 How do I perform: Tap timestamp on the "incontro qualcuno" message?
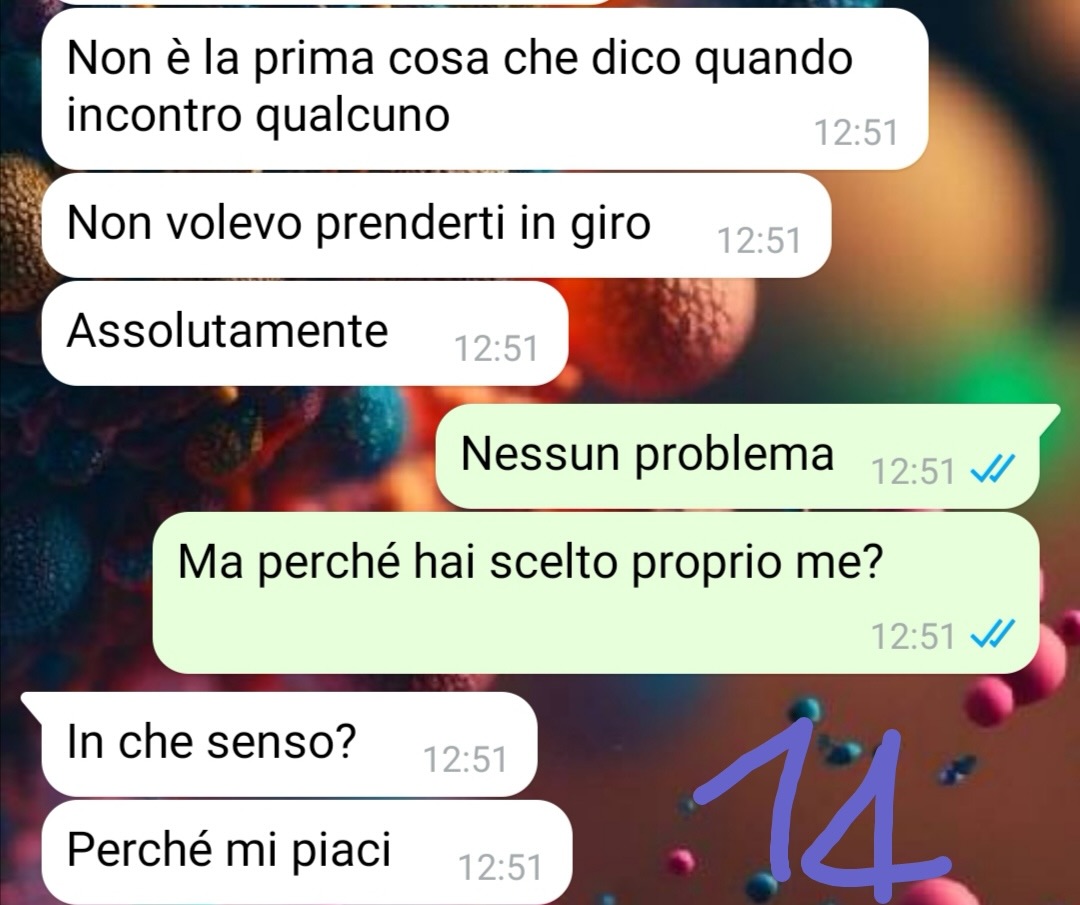point(856,133)
